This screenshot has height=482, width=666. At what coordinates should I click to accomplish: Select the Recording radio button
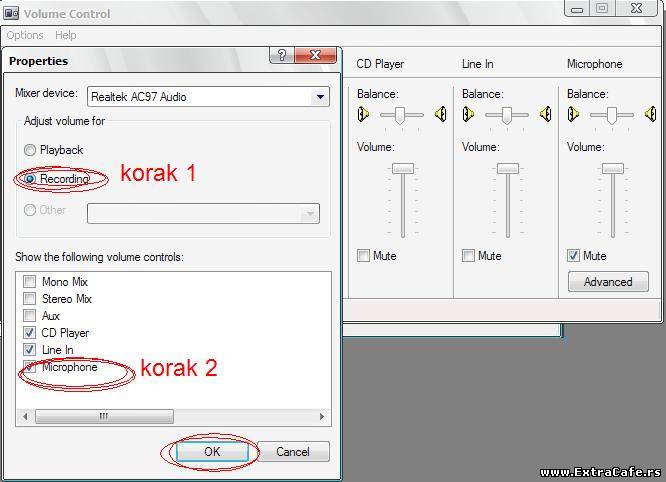(30, 179)
